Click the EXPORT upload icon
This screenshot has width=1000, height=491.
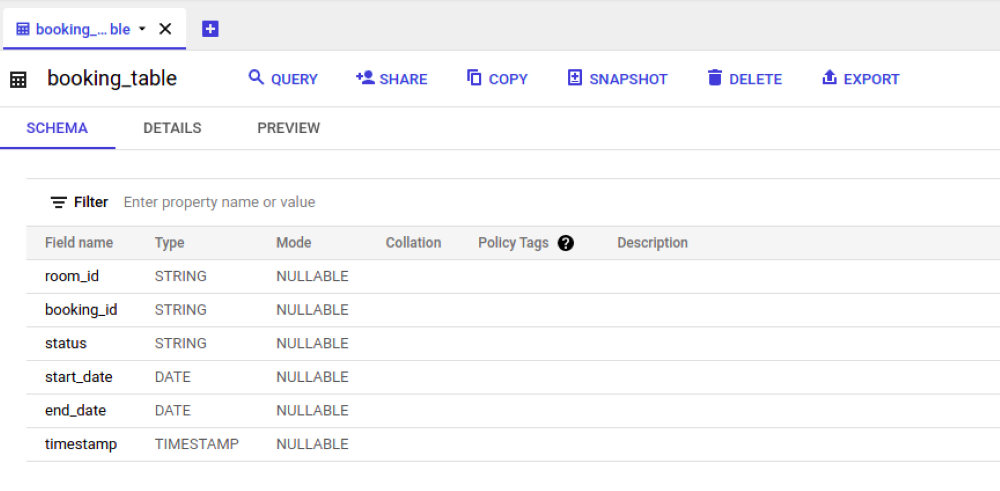(x=829, y=78)
